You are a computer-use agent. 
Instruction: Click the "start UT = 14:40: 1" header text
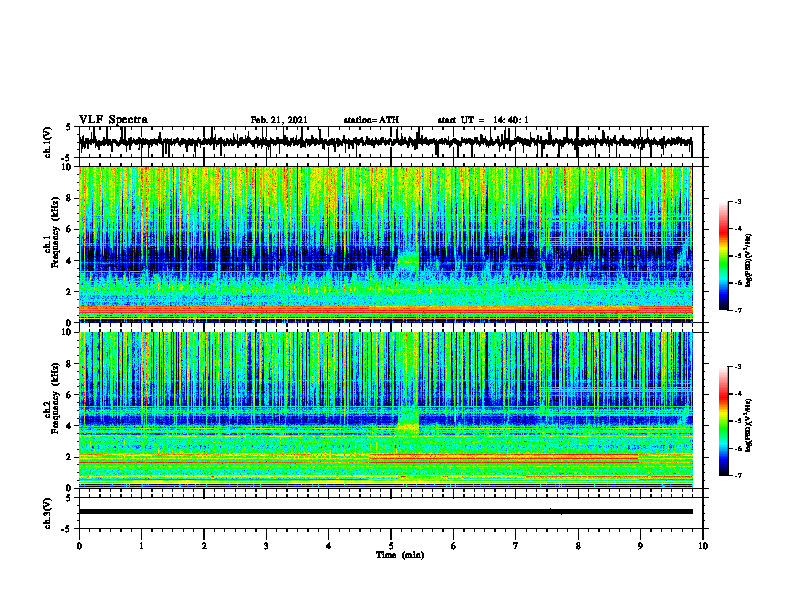click(x=483, y=120)
